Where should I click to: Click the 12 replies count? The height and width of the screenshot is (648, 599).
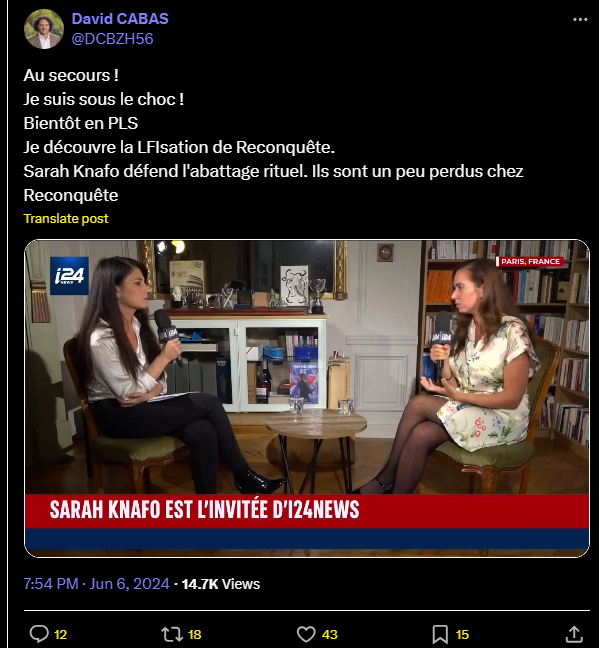(60, 634)
